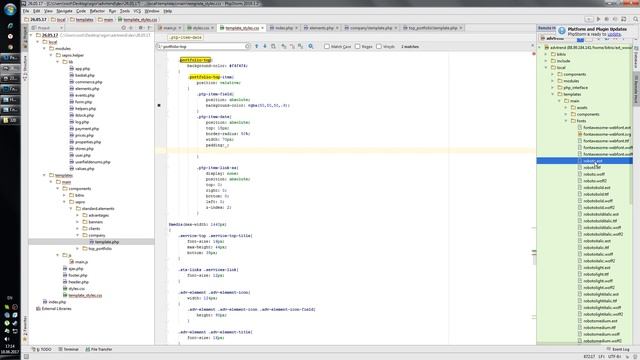This screenshot has width=640, height=360.
Task: Switch to the styles.css editor tab
Action: coord(200,28)
